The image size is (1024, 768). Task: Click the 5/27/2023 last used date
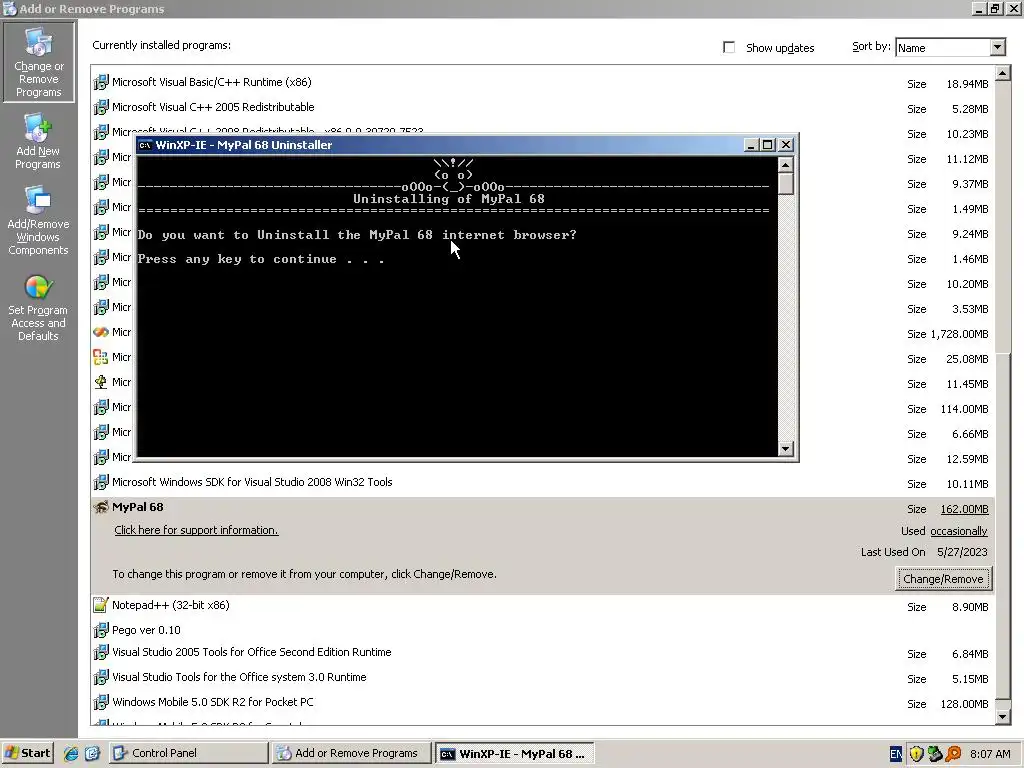click(x=962, y=552)
